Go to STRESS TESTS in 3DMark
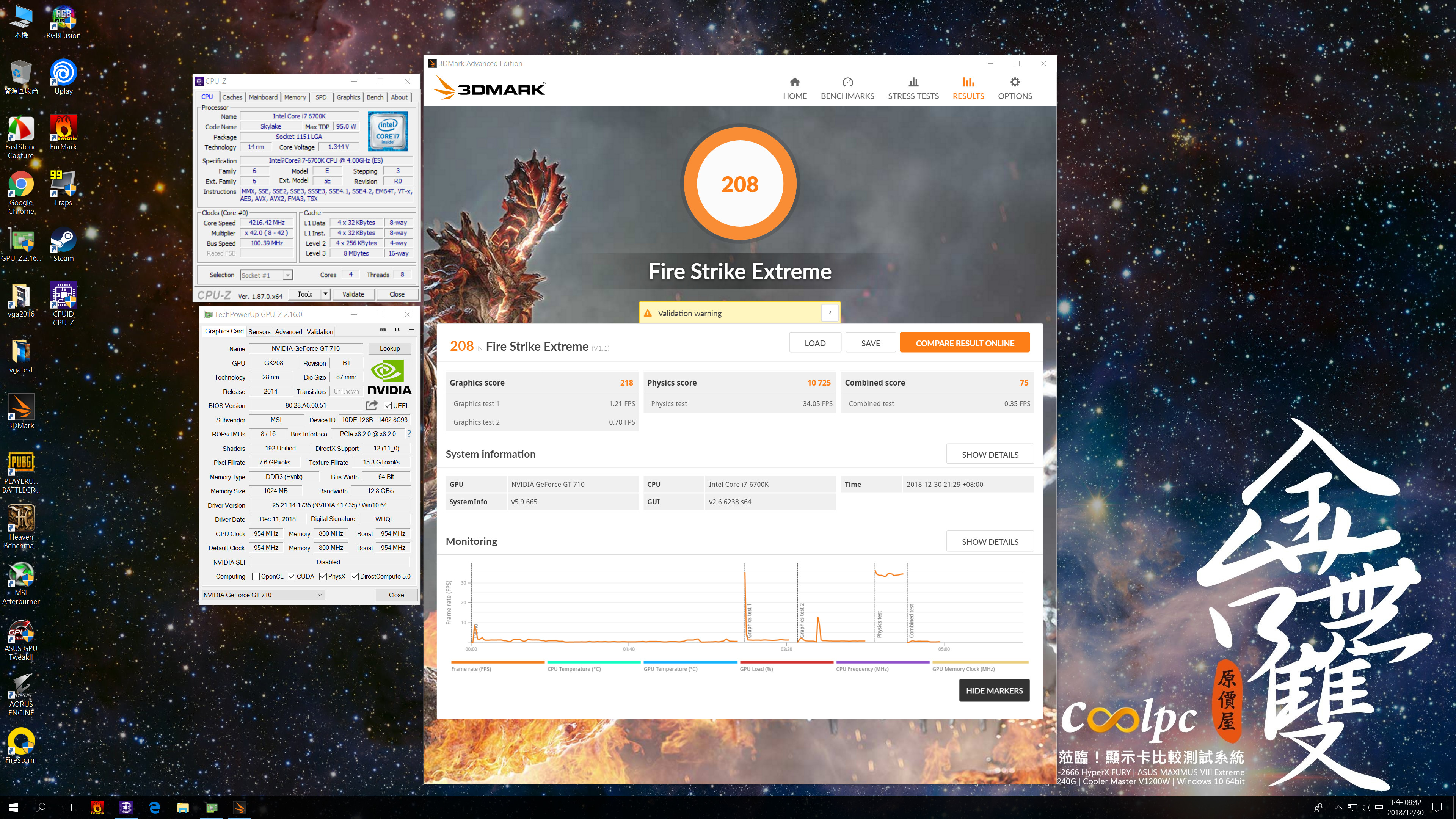The image size is (1456, 819). 913,89
